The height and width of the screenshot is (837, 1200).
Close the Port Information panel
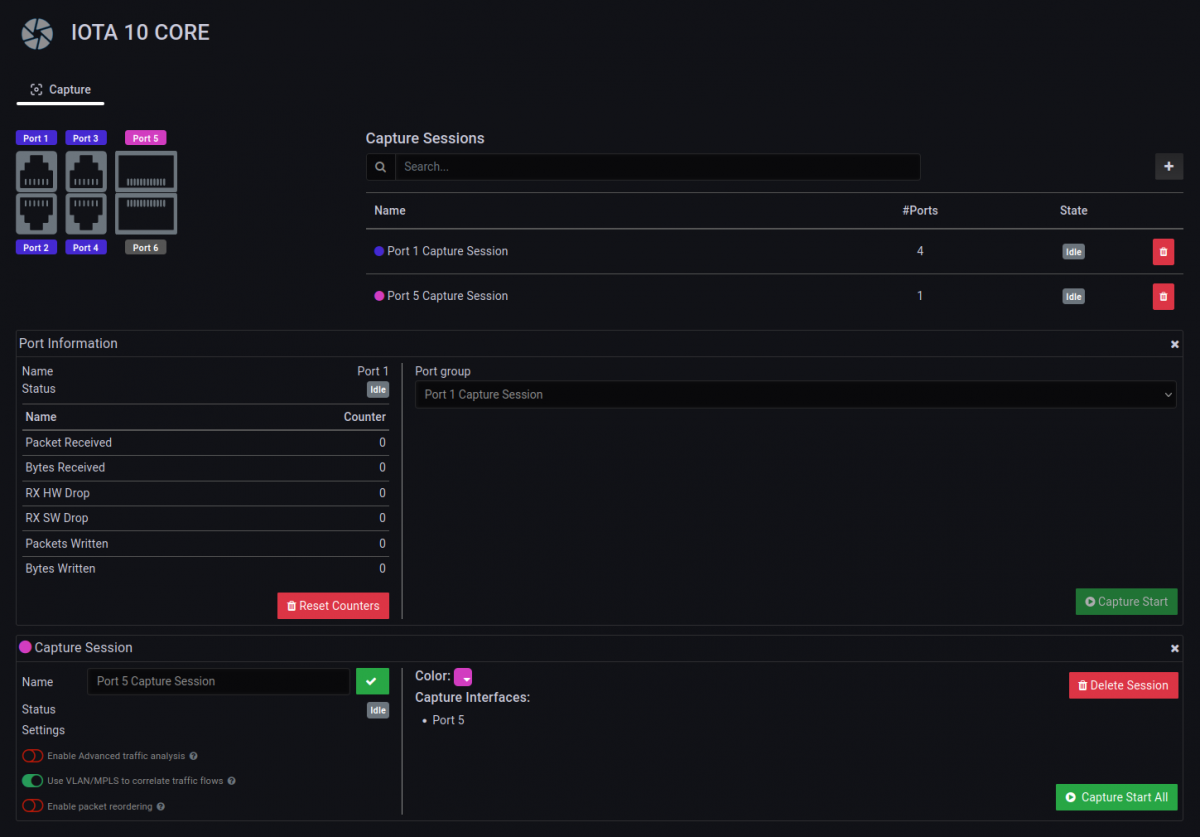[1175, 344]
